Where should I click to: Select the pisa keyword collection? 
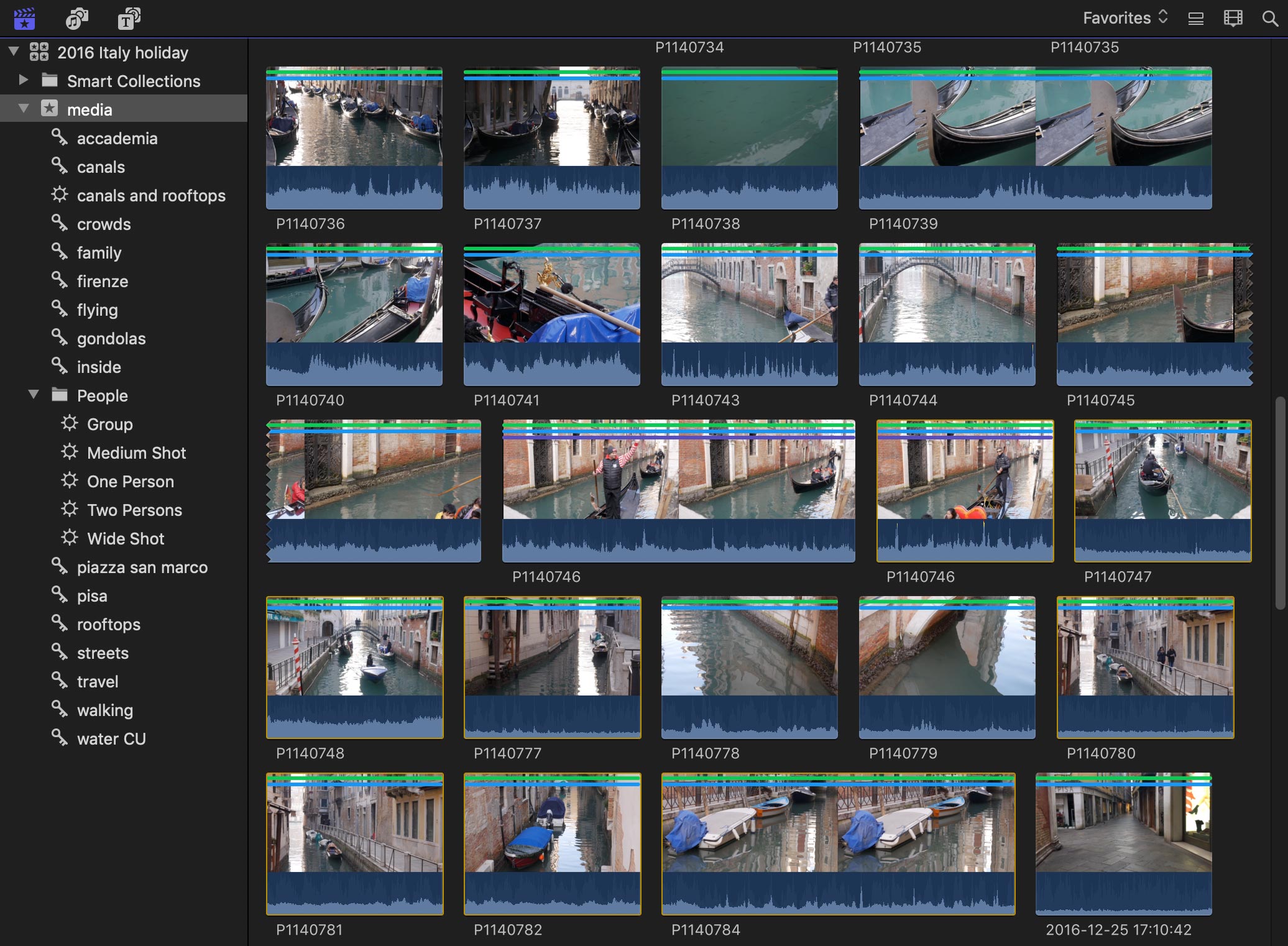coord(92,596)
